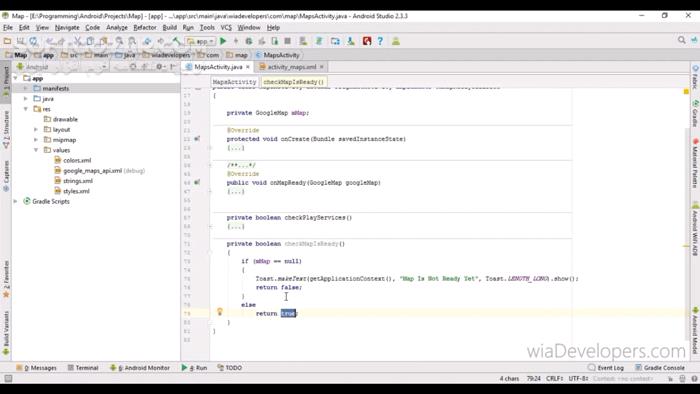Toggle the Material Palette side tab
Viewport: 700px width, 394px height.
click(x=695, y=163)
